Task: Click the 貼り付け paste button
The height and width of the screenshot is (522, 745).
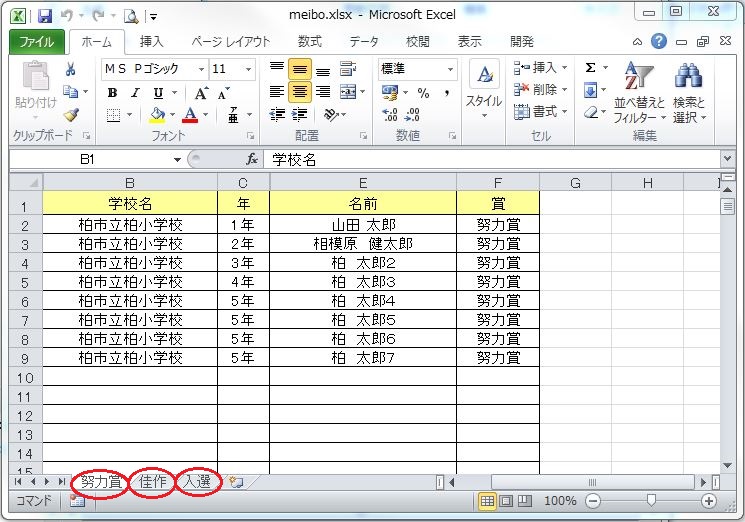Action: coord(35,90)
